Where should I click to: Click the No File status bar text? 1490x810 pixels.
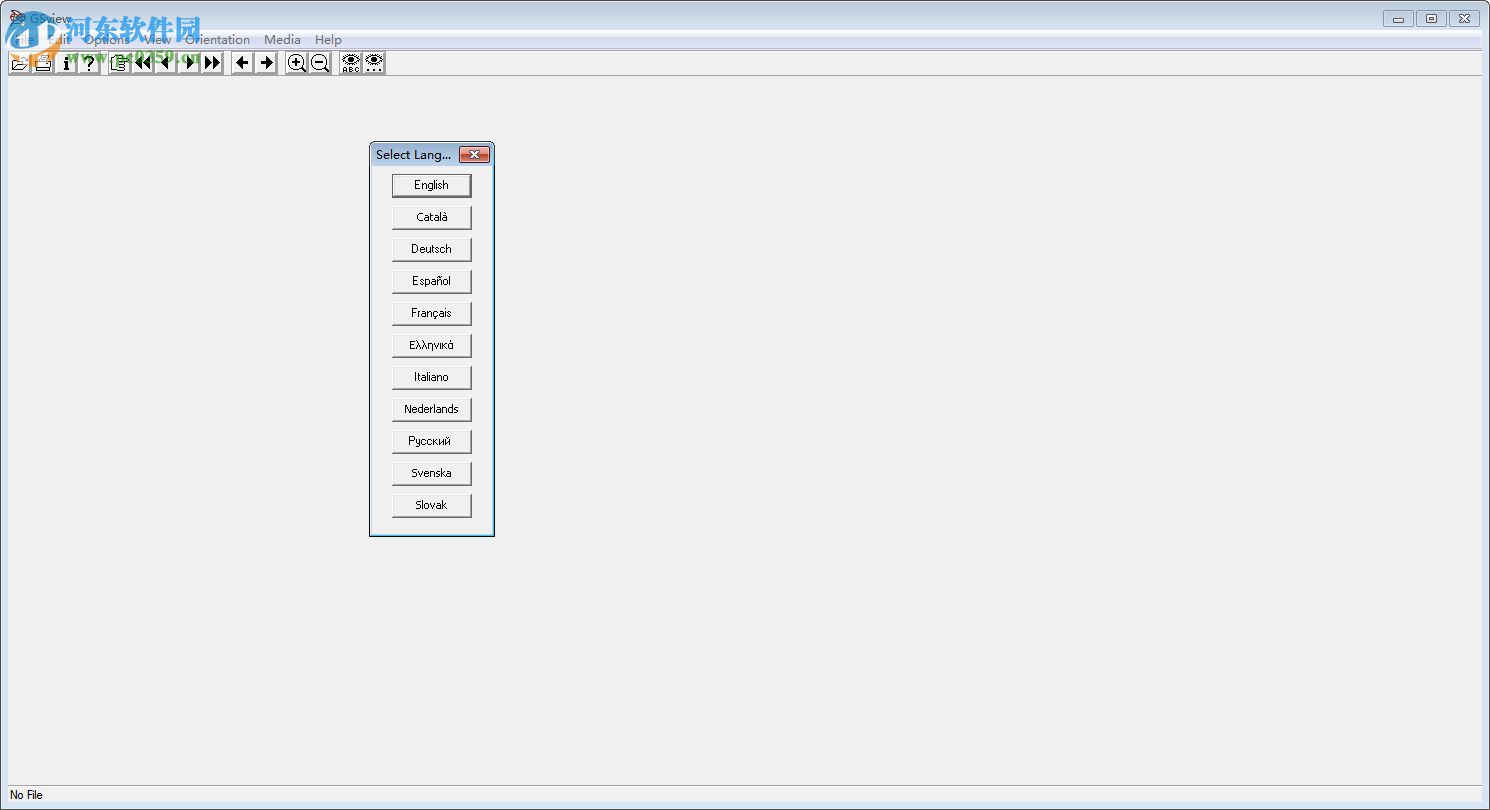(x=25, y=795)
